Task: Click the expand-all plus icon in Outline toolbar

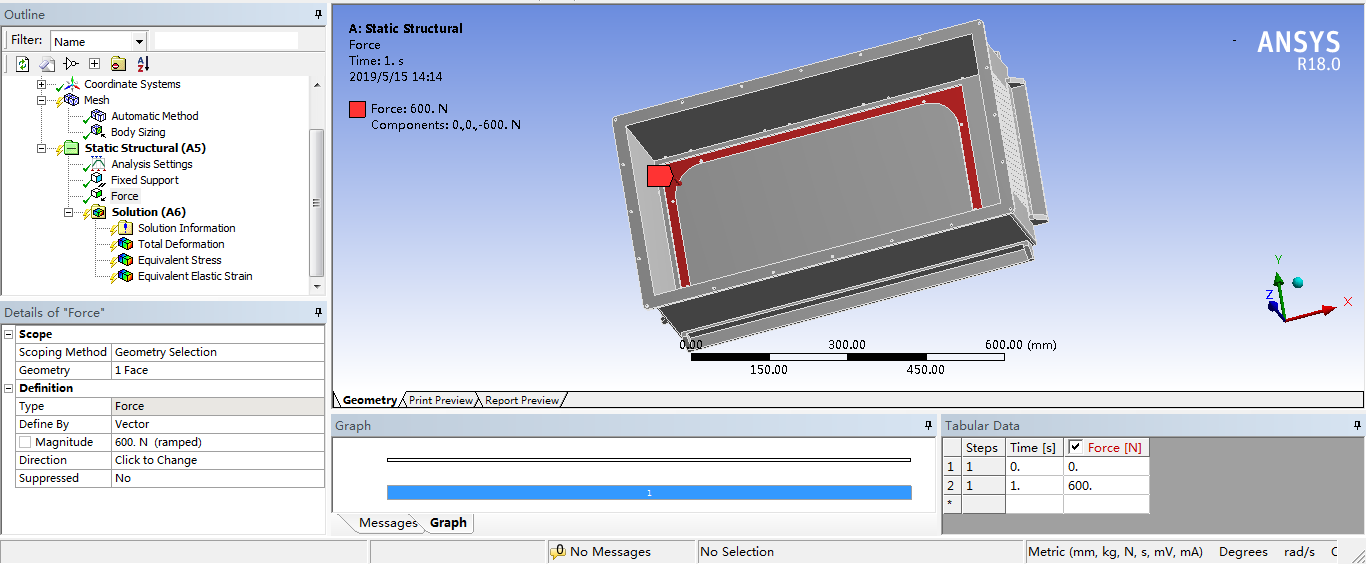Action: (94, 64)
